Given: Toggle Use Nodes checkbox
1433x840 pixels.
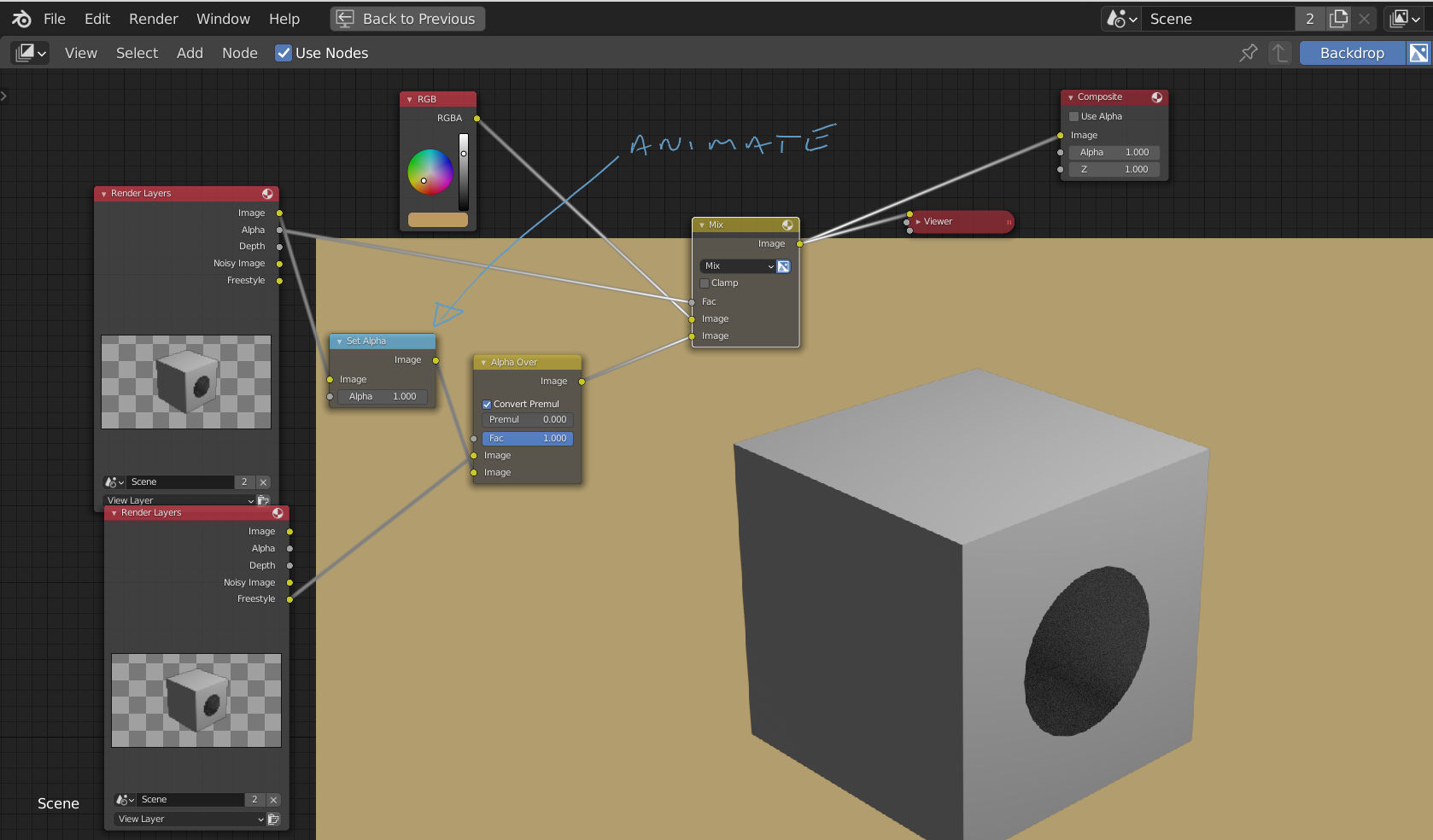Looking at the screenshot, I should pyautogui.click(x=284, y=53).
